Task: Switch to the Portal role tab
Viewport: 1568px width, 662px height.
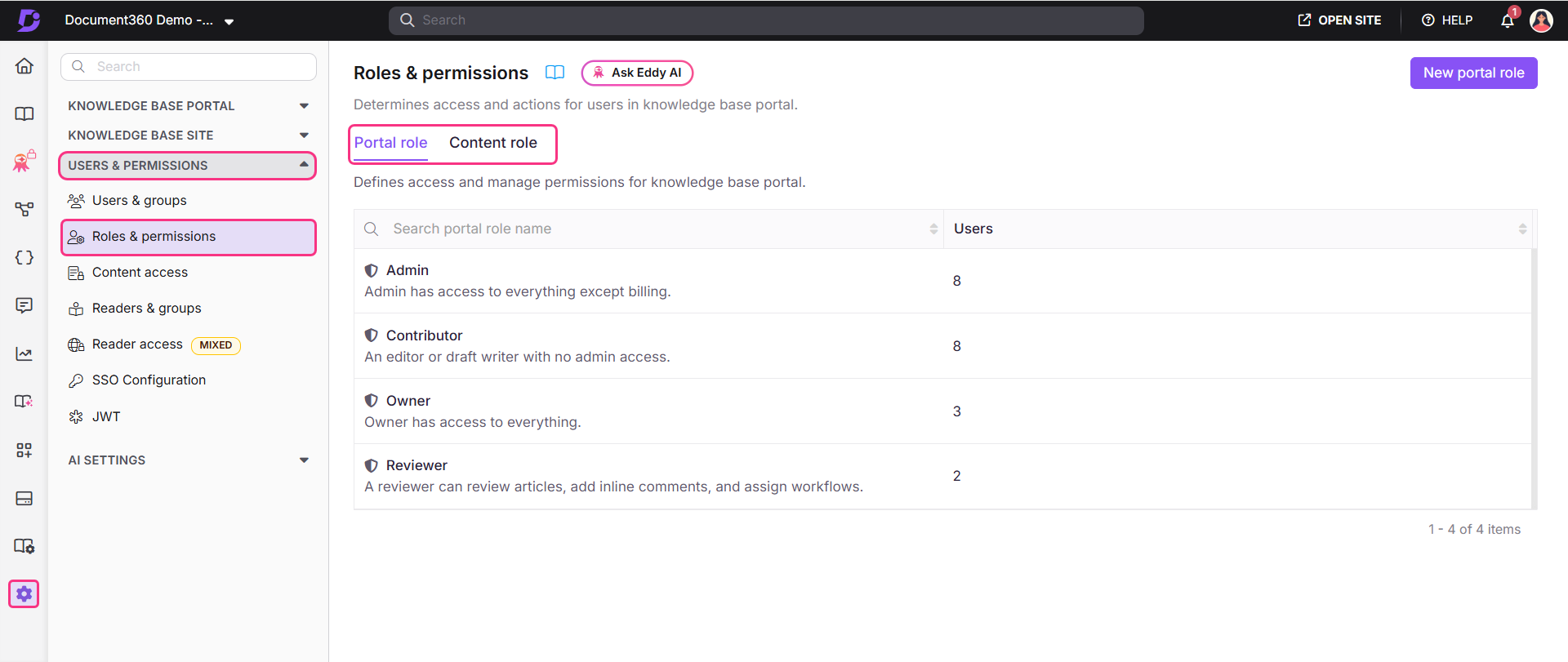Action: tap(391, 143)
